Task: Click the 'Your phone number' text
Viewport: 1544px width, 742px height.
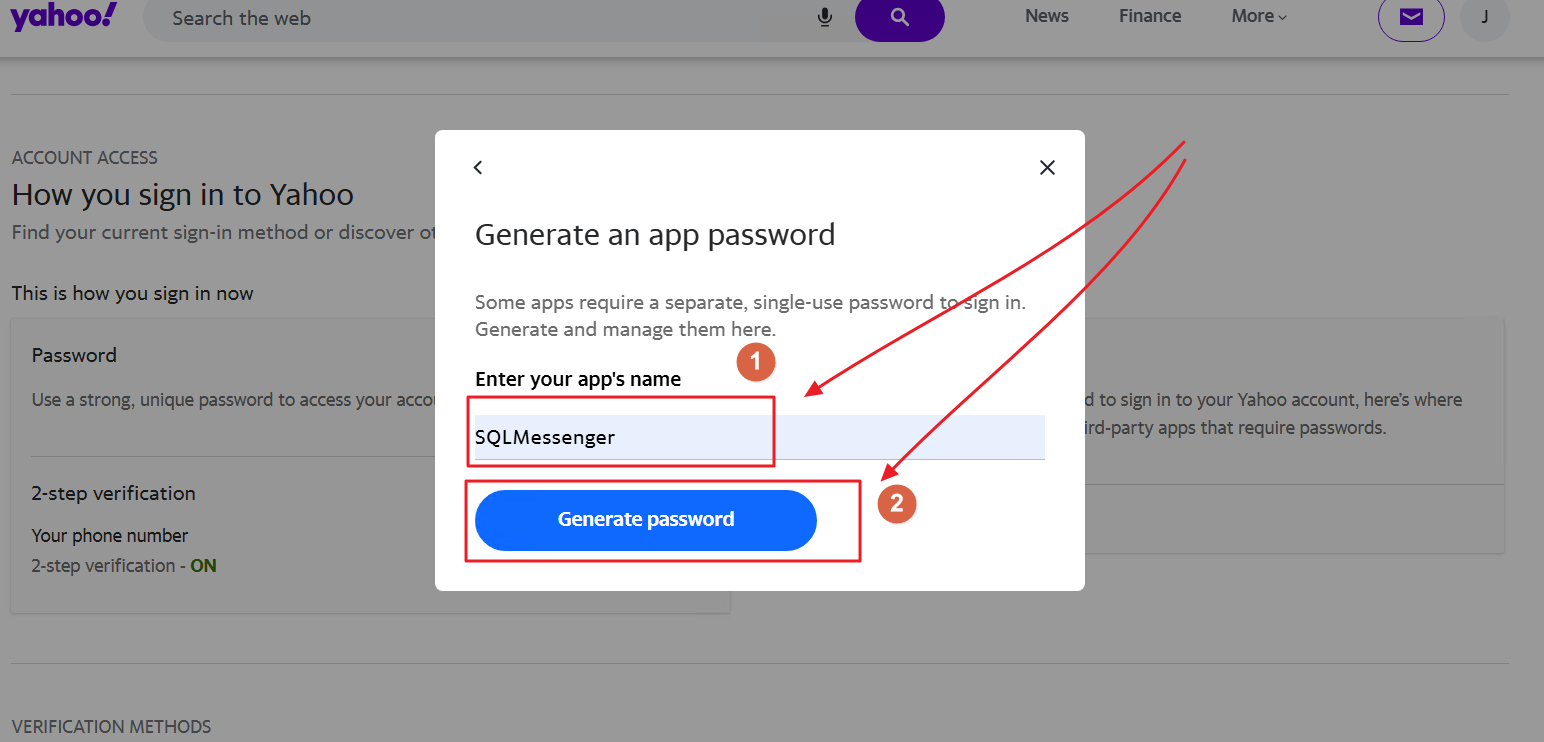Action: click(x=110, y=536)
